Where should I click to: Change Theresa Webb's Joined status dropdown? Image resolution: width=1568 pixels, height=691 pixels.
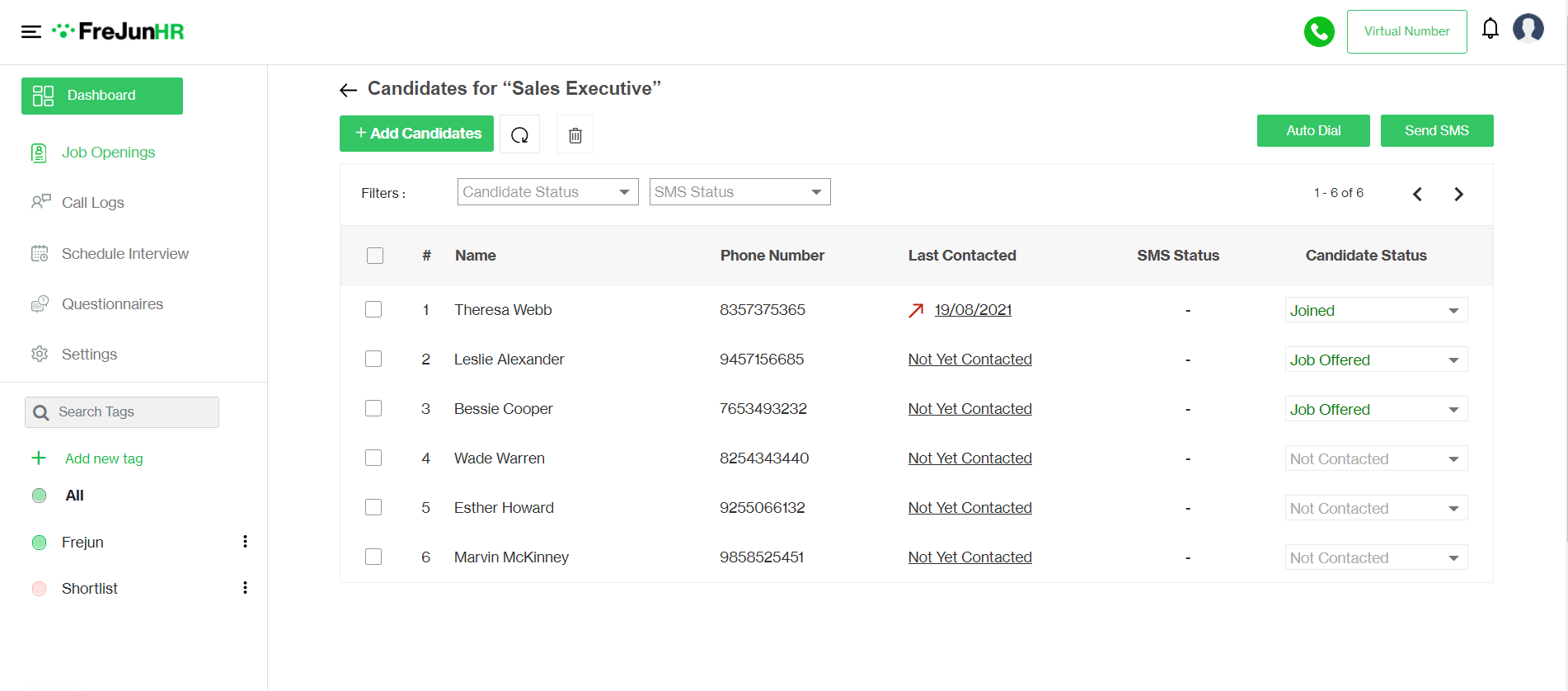pos(1376,310)
